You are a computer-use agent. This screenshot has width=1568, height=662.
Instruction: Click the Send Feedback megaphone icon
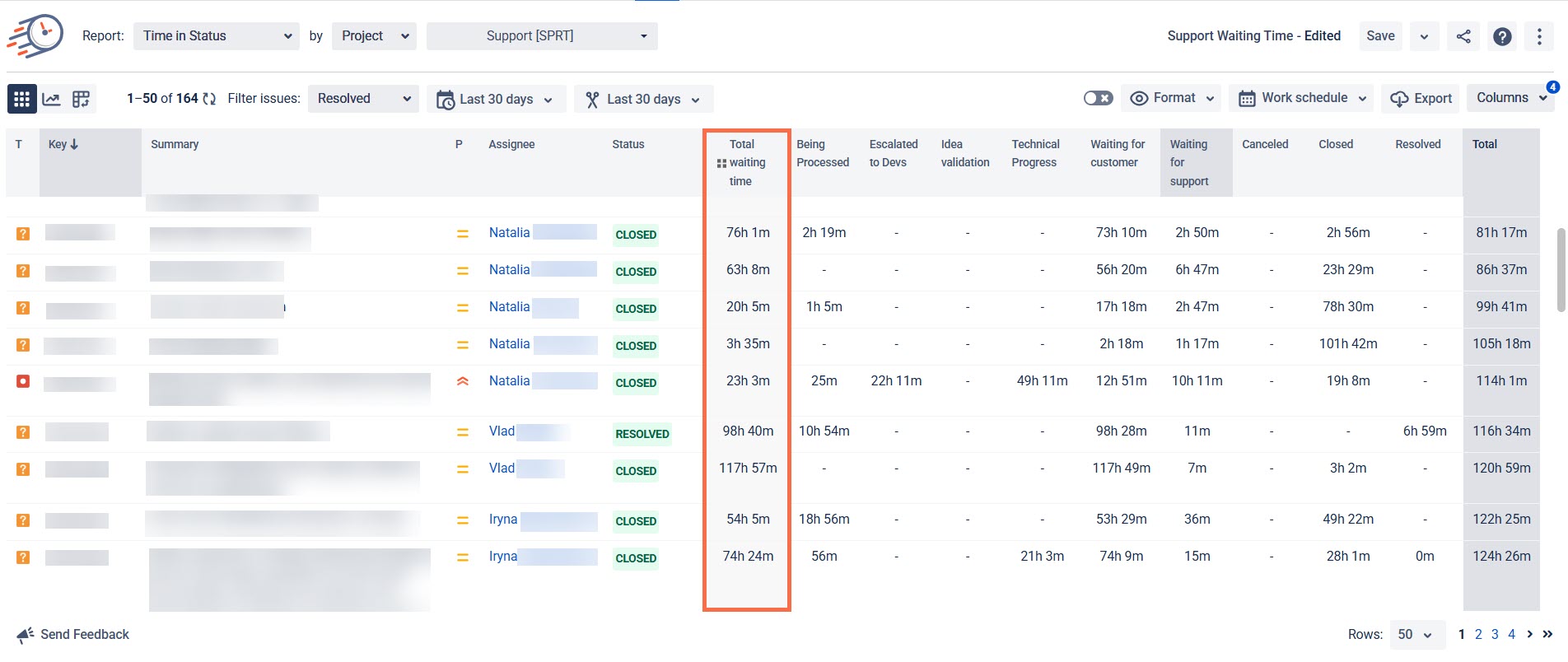[x=26, y=634]
